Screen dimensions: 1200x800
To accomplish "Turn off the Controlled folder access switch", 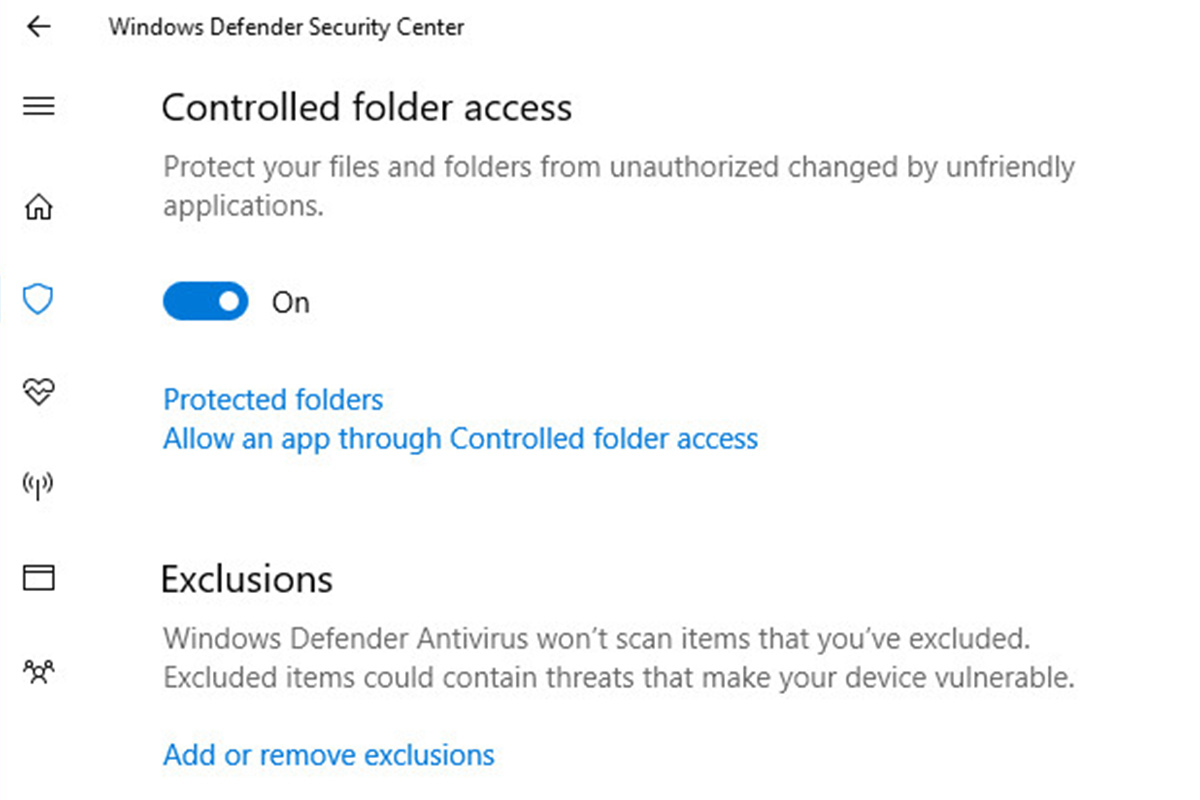I will point(205,301).
